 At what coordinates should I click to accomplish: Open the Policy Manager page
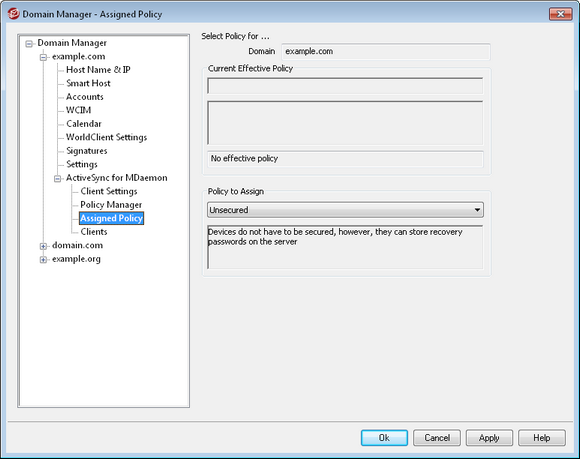pos(111,205)
